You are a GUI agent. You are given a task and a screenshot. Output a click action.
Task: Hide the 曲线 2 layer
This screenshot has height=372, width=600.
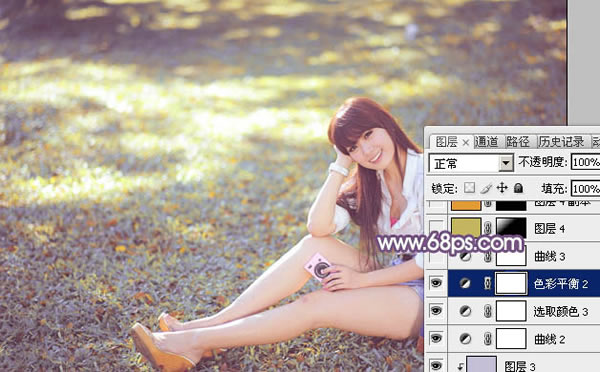(436, 339)
